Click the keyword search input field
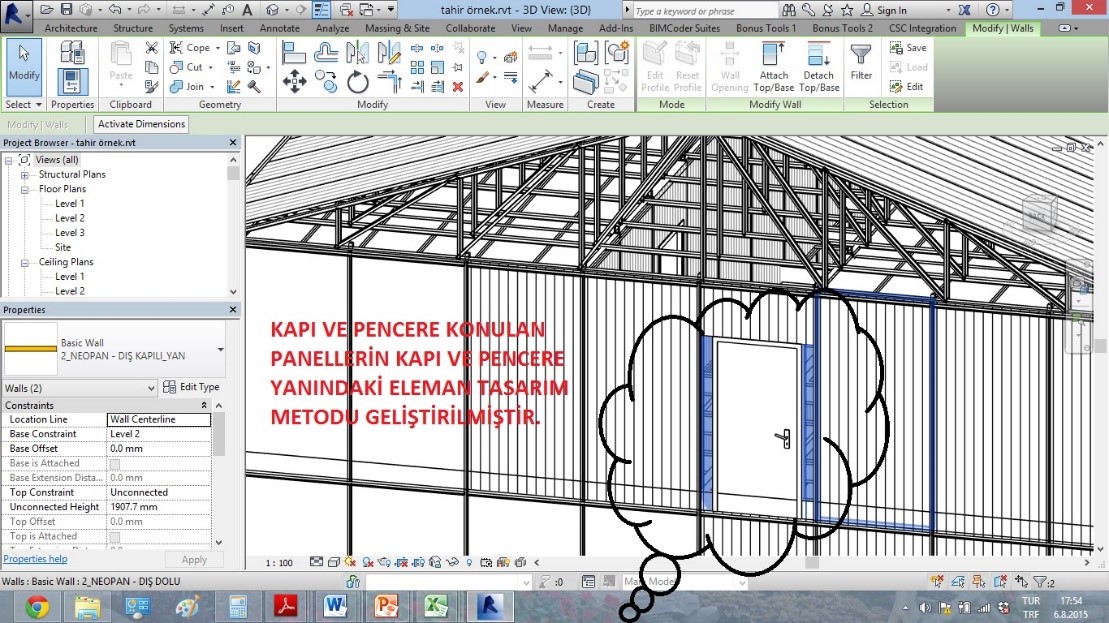Screen dimensions: 1109x623 pos(702,10)
